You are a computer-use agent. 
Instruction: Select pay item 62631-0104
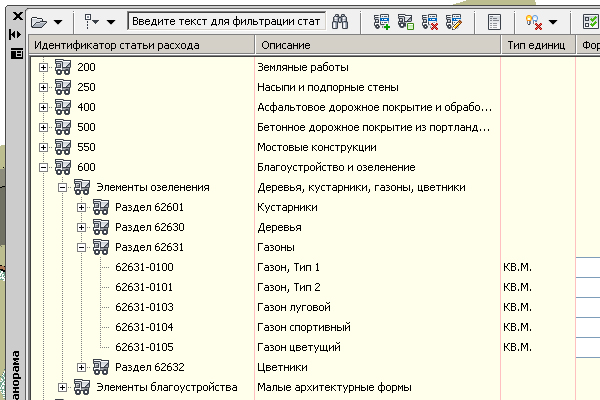pos(144,327)
